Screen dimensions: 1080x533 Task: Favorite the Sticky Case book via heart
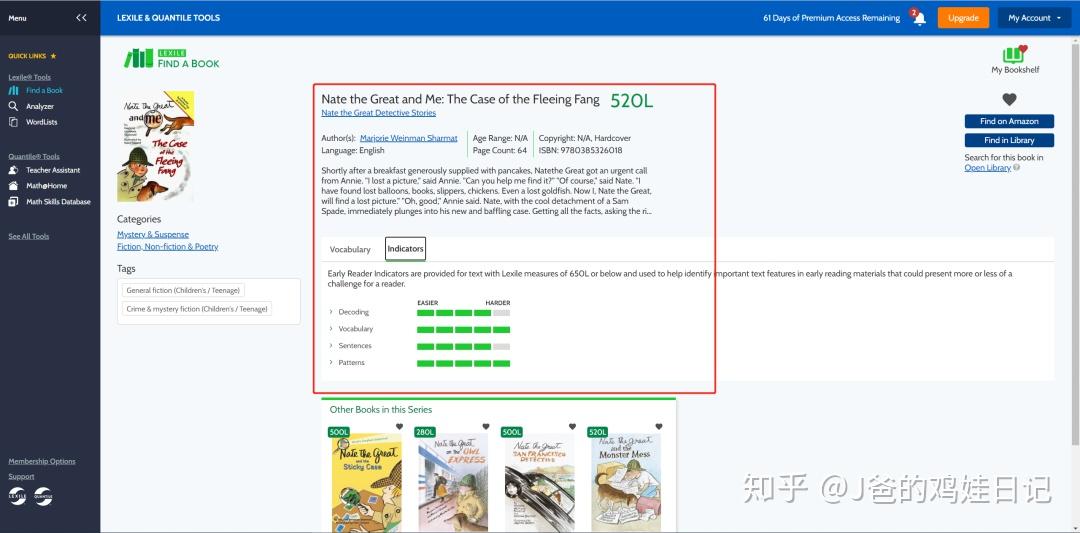399,427
